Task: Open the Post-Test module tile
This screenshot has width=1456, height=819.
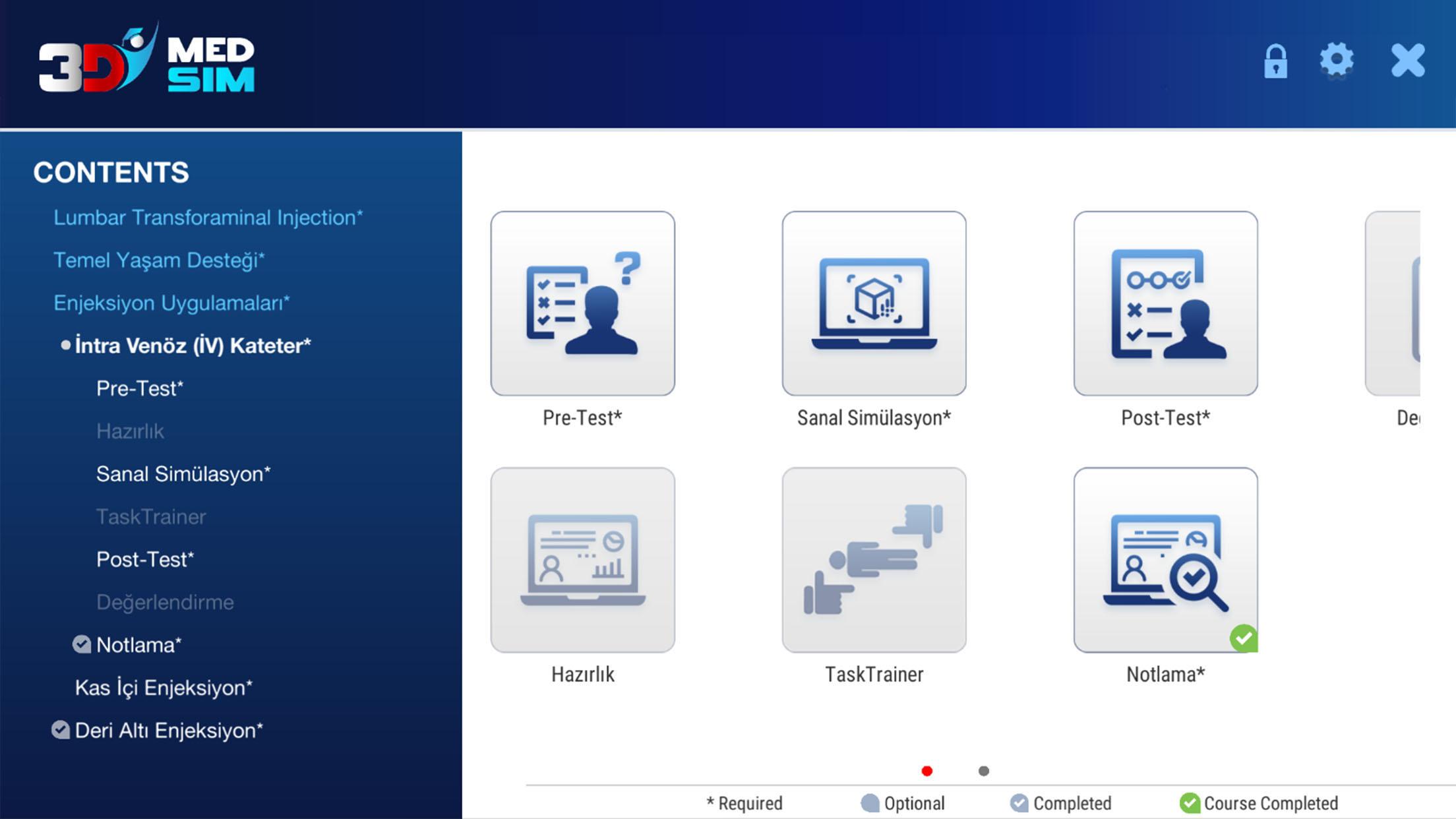Action: click(1165, 303)
